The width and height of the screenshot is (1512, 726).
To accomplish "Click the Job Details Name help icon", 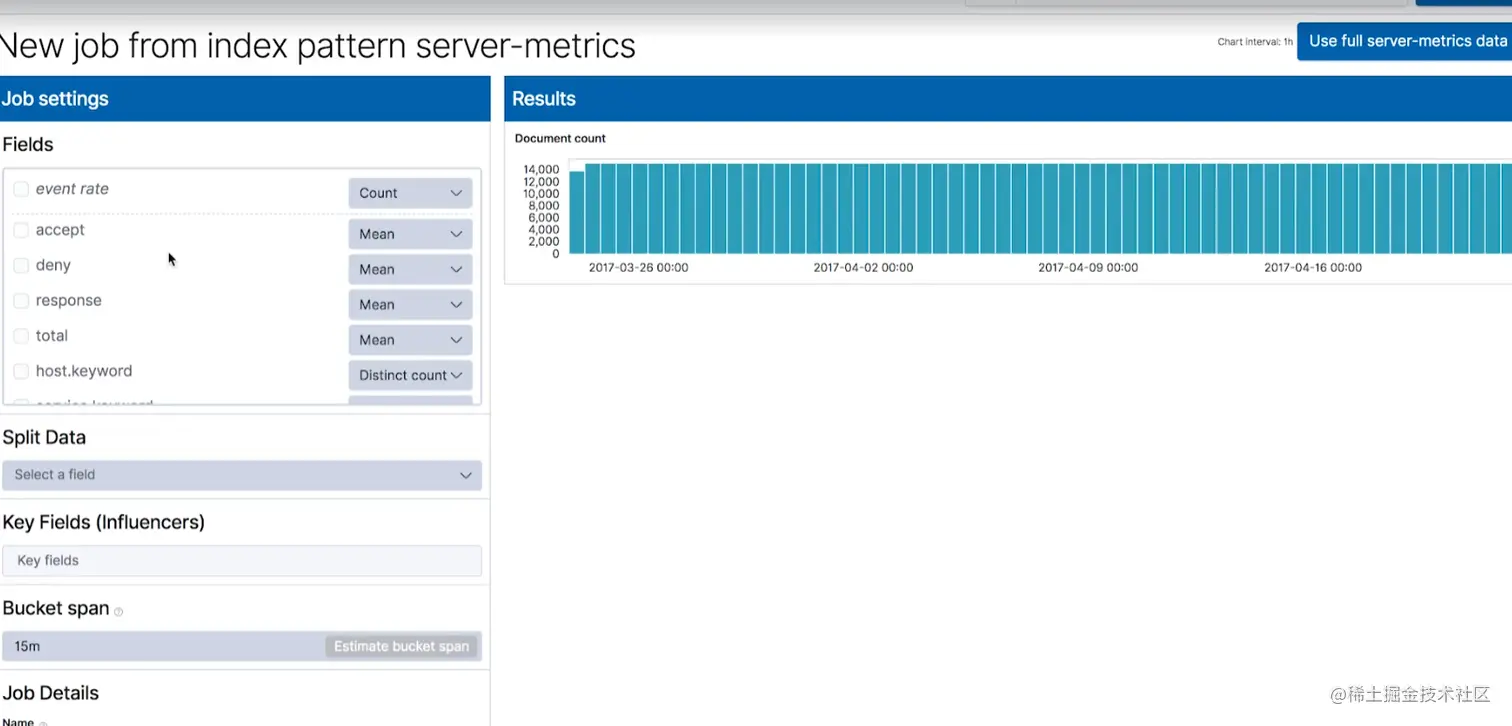I will click(43, 723).
